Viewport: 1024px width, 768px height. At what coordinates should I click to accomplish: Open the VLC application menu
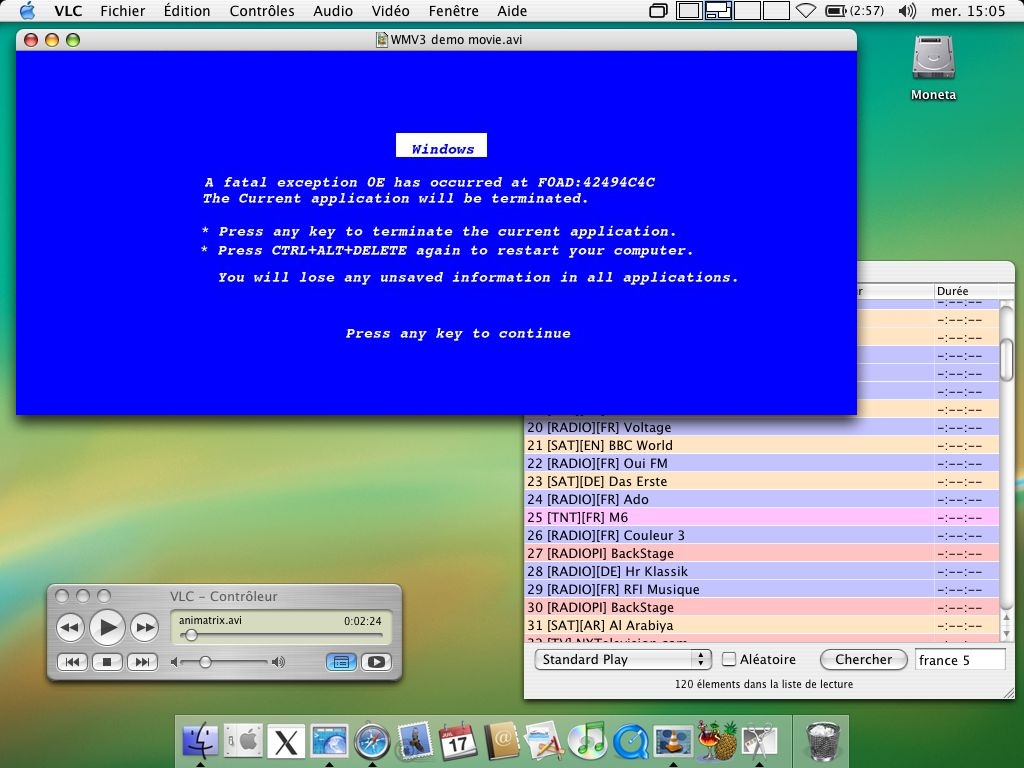point(68,11)
